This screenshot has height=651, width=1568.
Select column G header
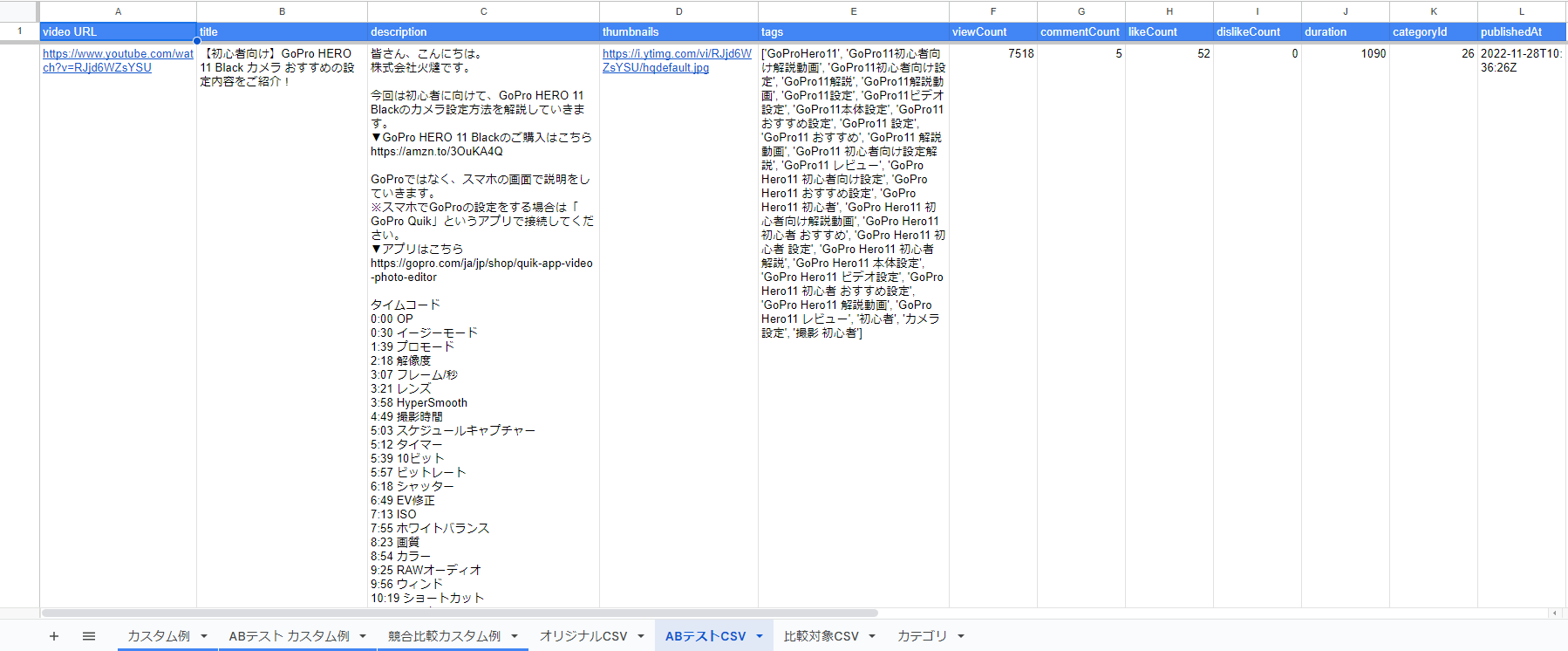coord(1081,11)
